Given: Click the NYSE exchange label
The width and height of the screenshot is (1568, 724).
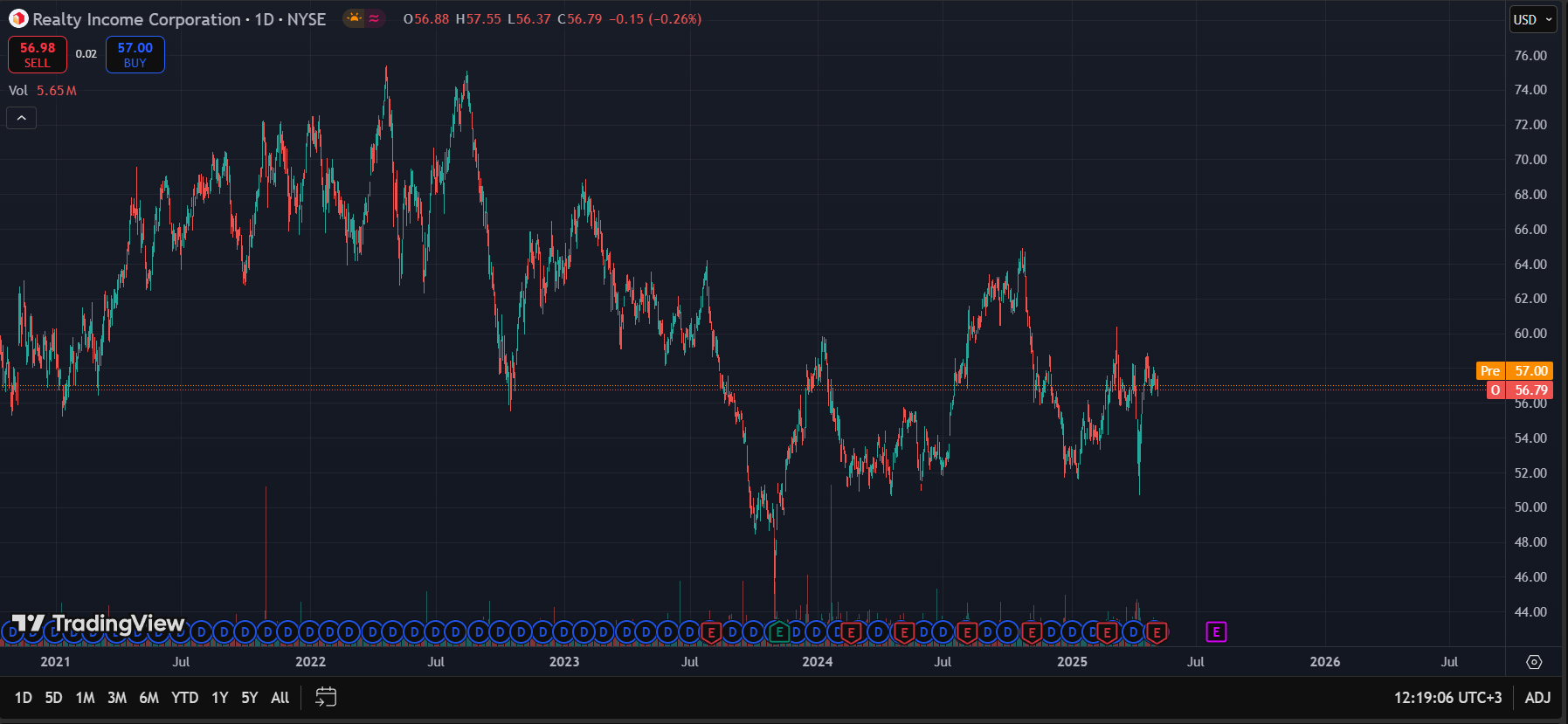Looking at the screenshot, I should 307,19.
